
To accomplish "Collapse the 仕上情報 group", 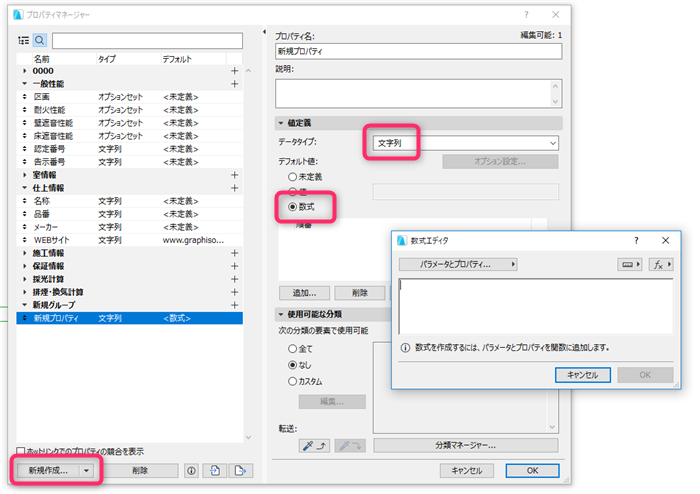I will coord(24,188).
